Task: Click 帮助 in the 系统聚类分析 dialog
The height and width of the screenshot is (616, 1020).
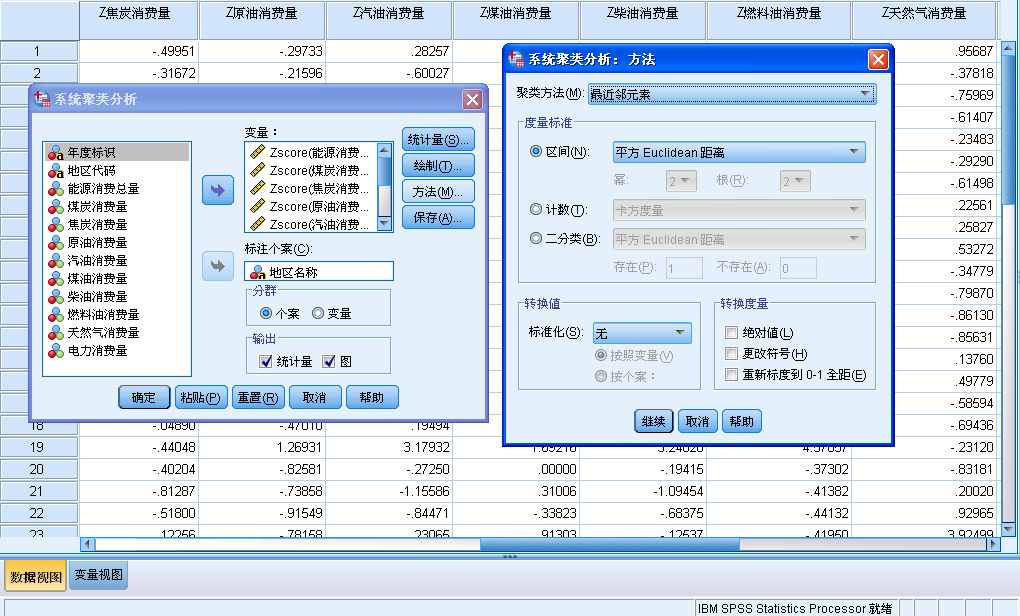Action: [x=372, y=397]
